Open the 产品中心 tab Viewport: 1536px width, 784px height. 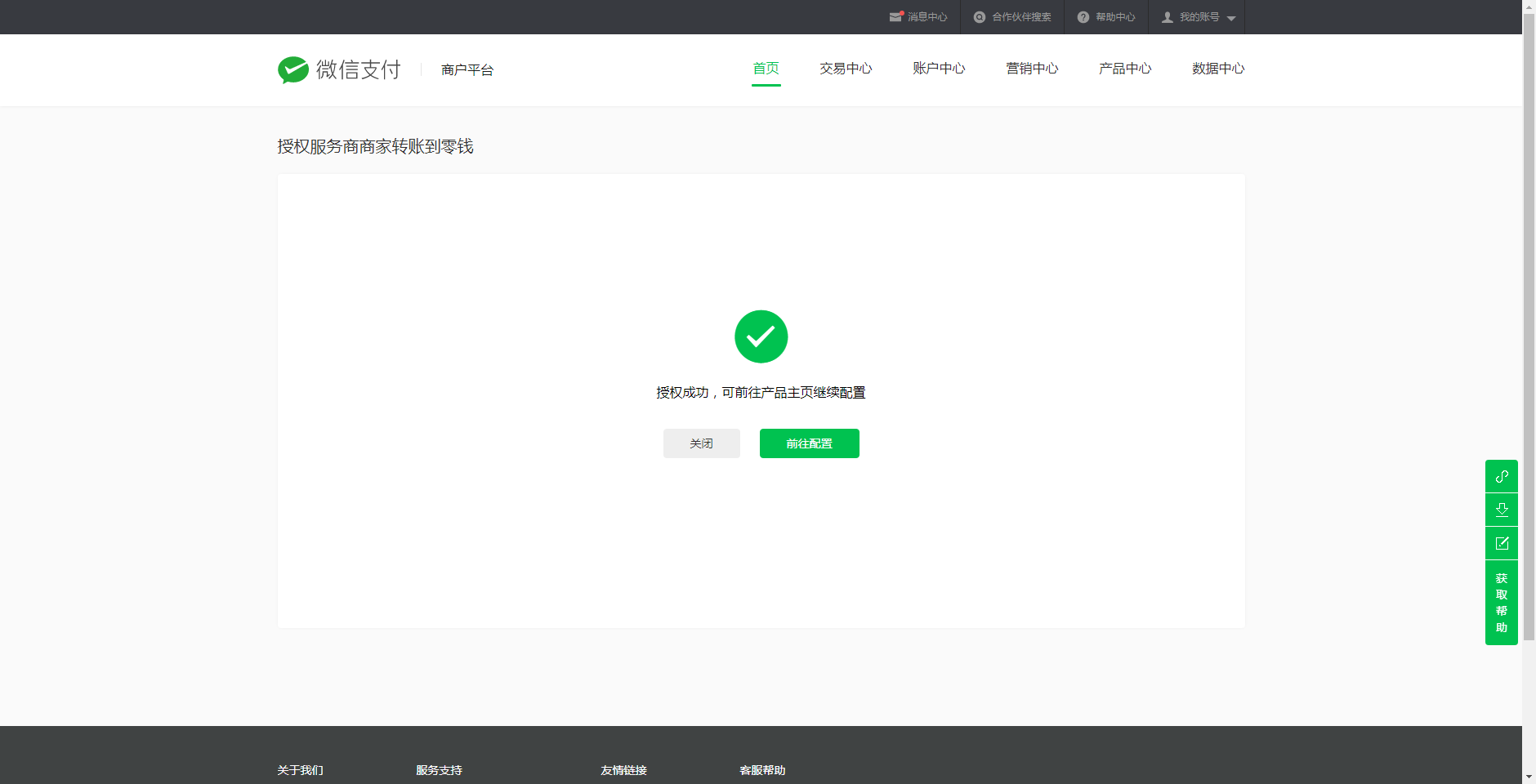tap(1125, 69)
